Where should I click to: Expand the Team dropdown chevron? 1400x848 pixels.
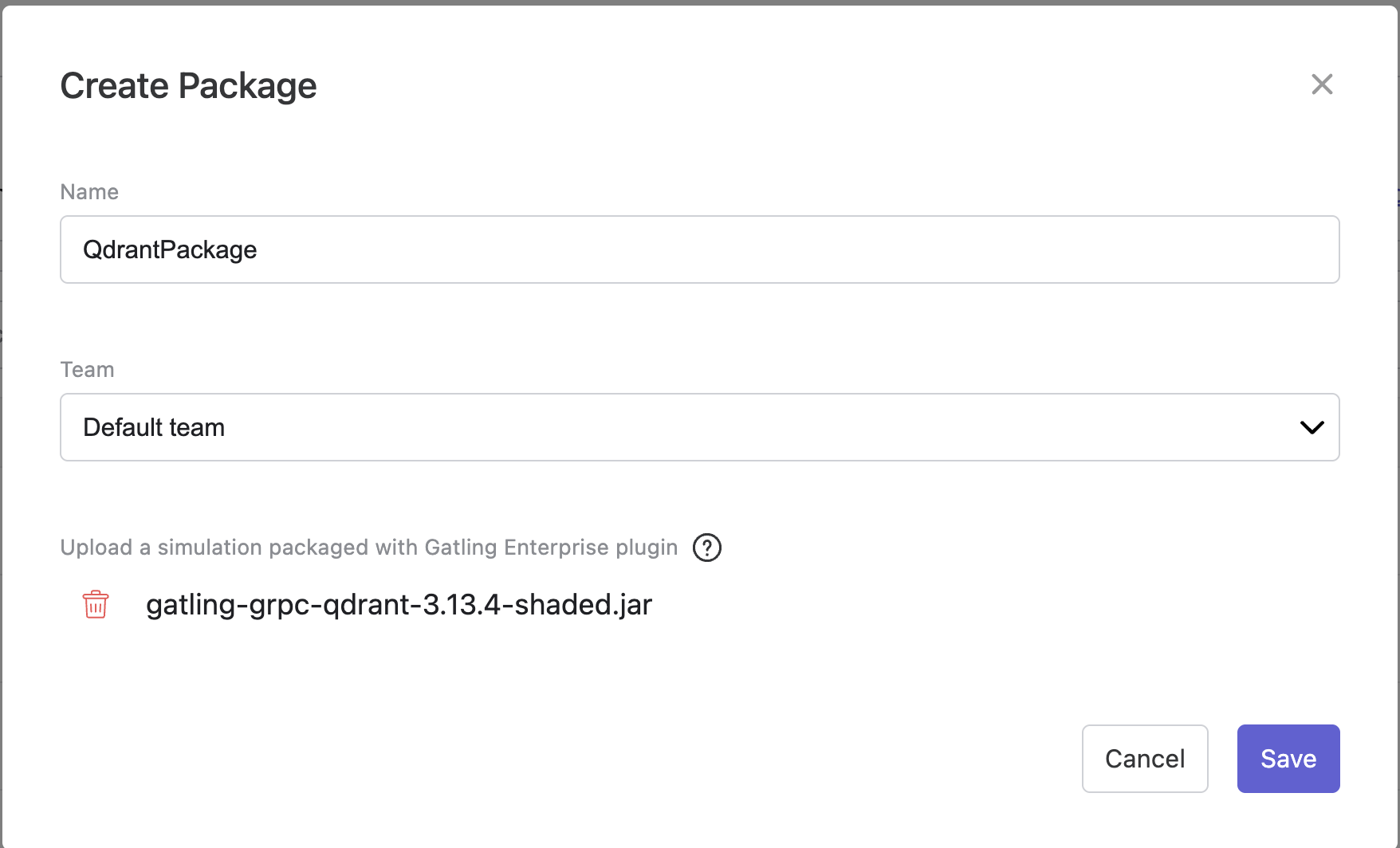(1312, 427)
